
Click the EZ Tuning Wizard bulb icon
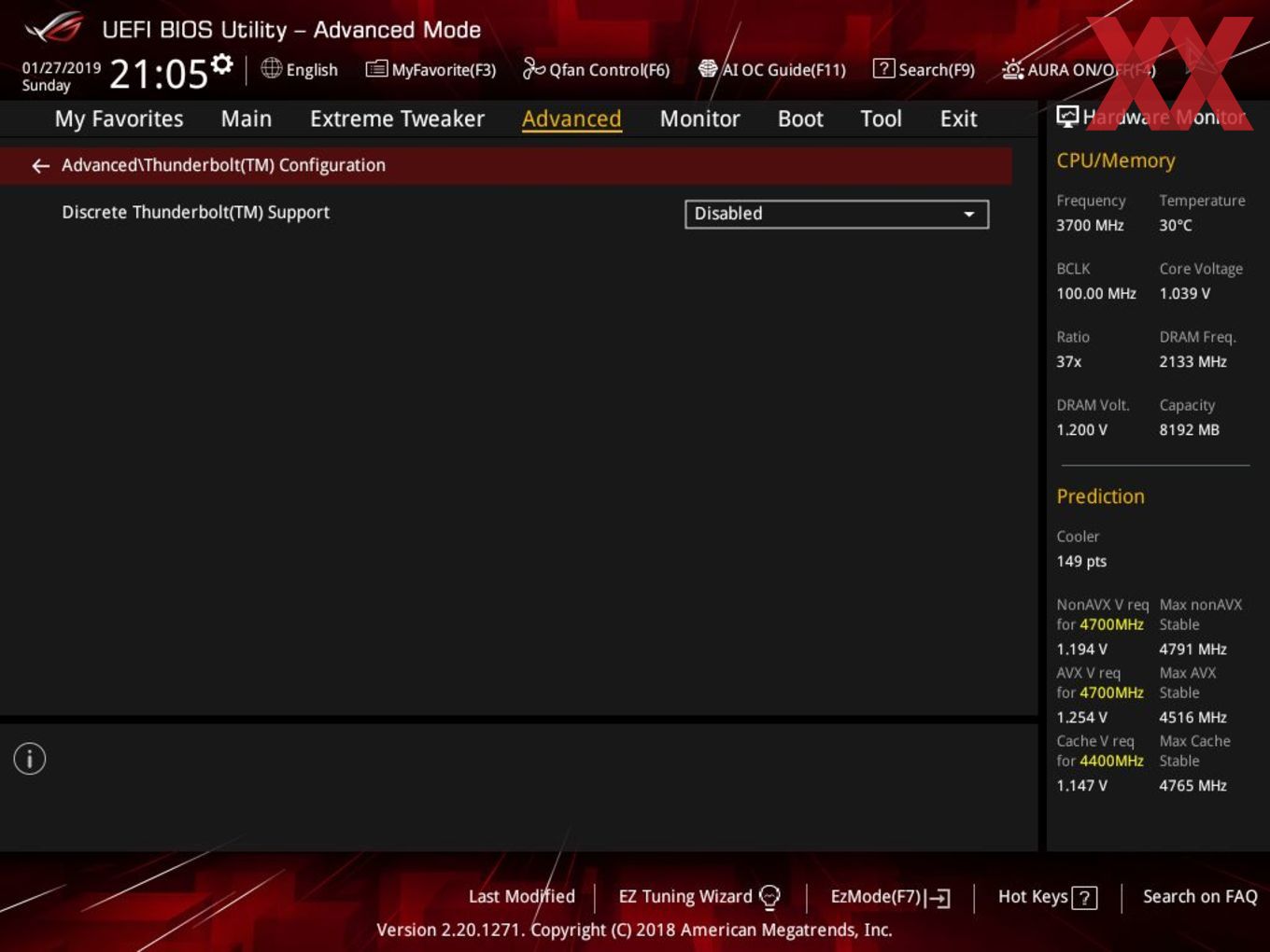(x=769, y=897)
